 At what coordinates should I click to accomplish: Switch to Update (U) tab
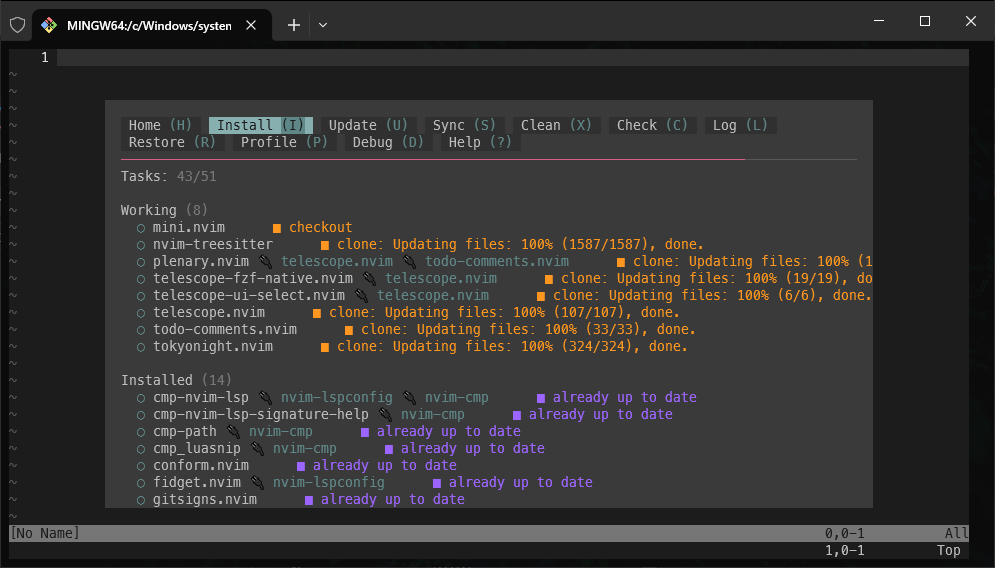click(368, 125)
